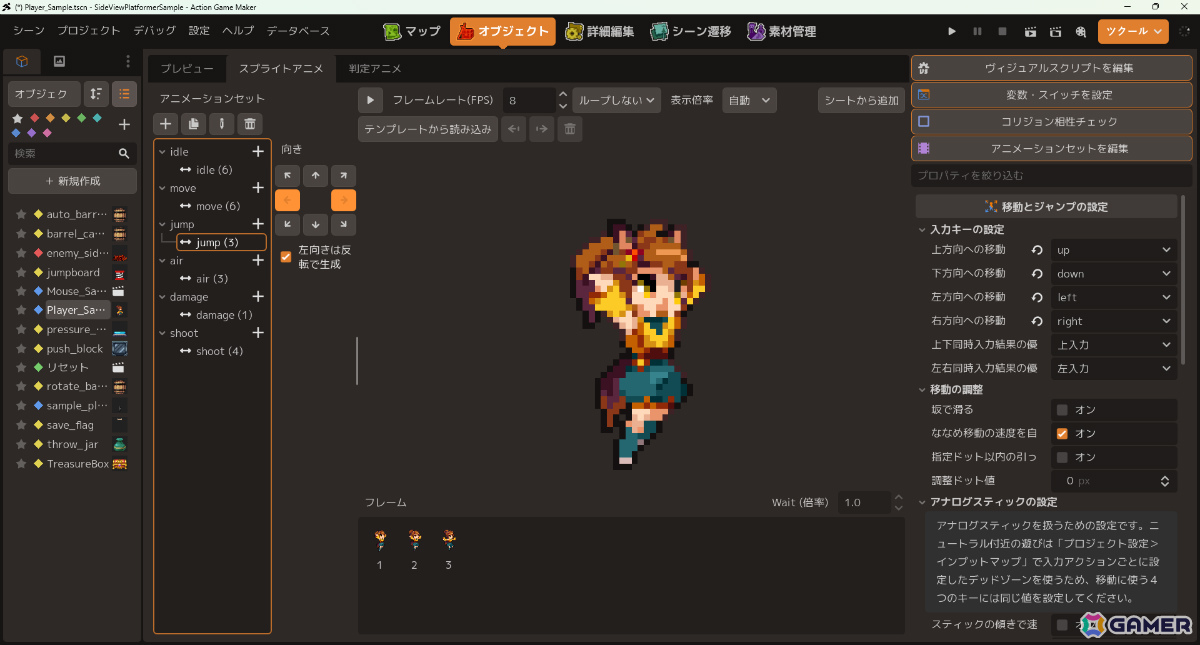Collapse the idle animation group
The width and height of the screenshot is (1200, 645).
coord(163,152)
